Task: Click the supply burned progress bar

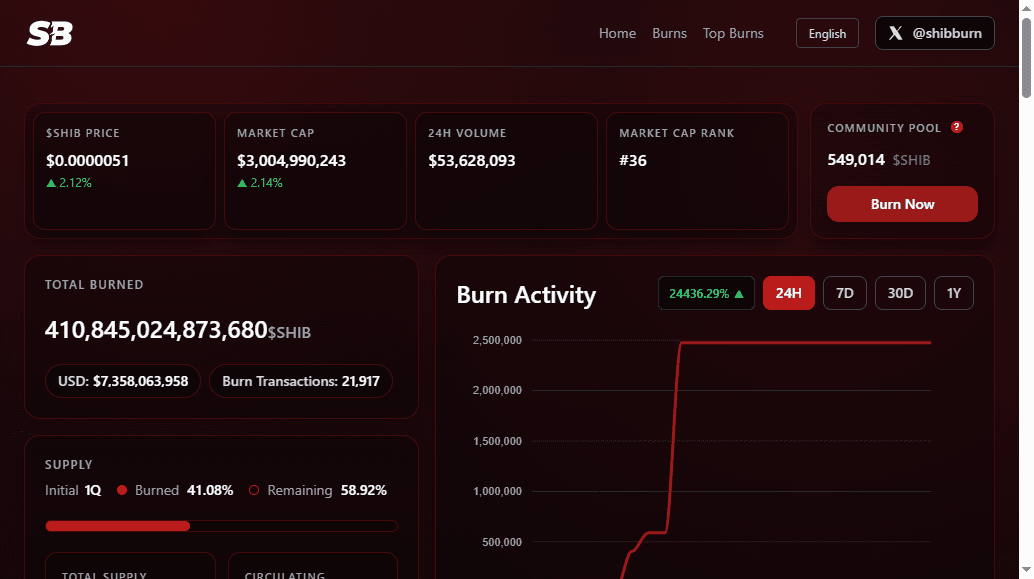Action: [221, 526]
